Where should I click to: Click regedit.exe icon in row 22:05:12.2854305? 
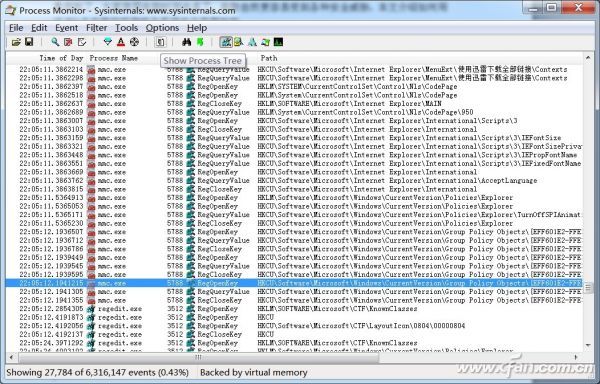(x=91, y=309)
